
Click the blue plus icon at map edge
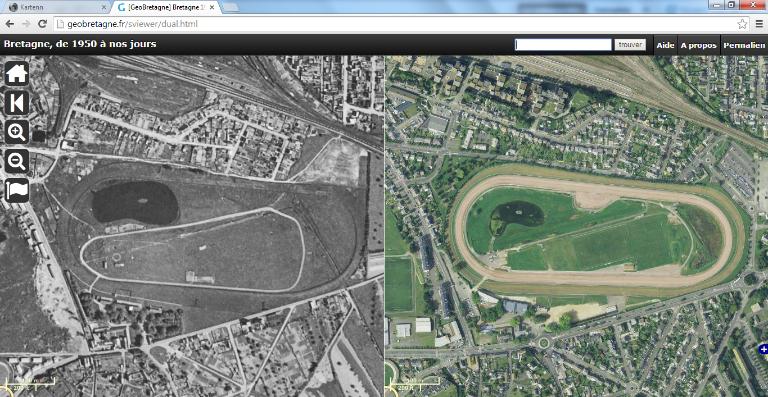click(763, 349)
